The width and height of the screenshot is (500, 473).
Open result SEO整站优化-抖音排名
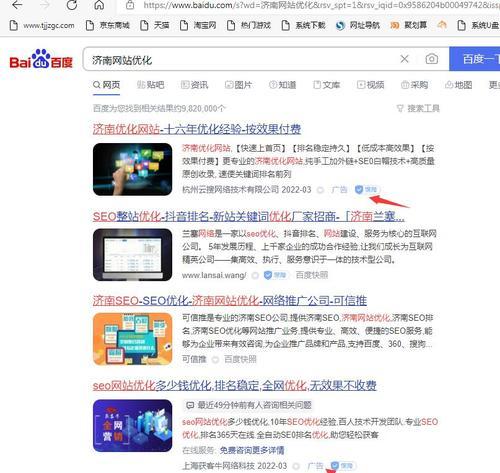pos(249,217)
